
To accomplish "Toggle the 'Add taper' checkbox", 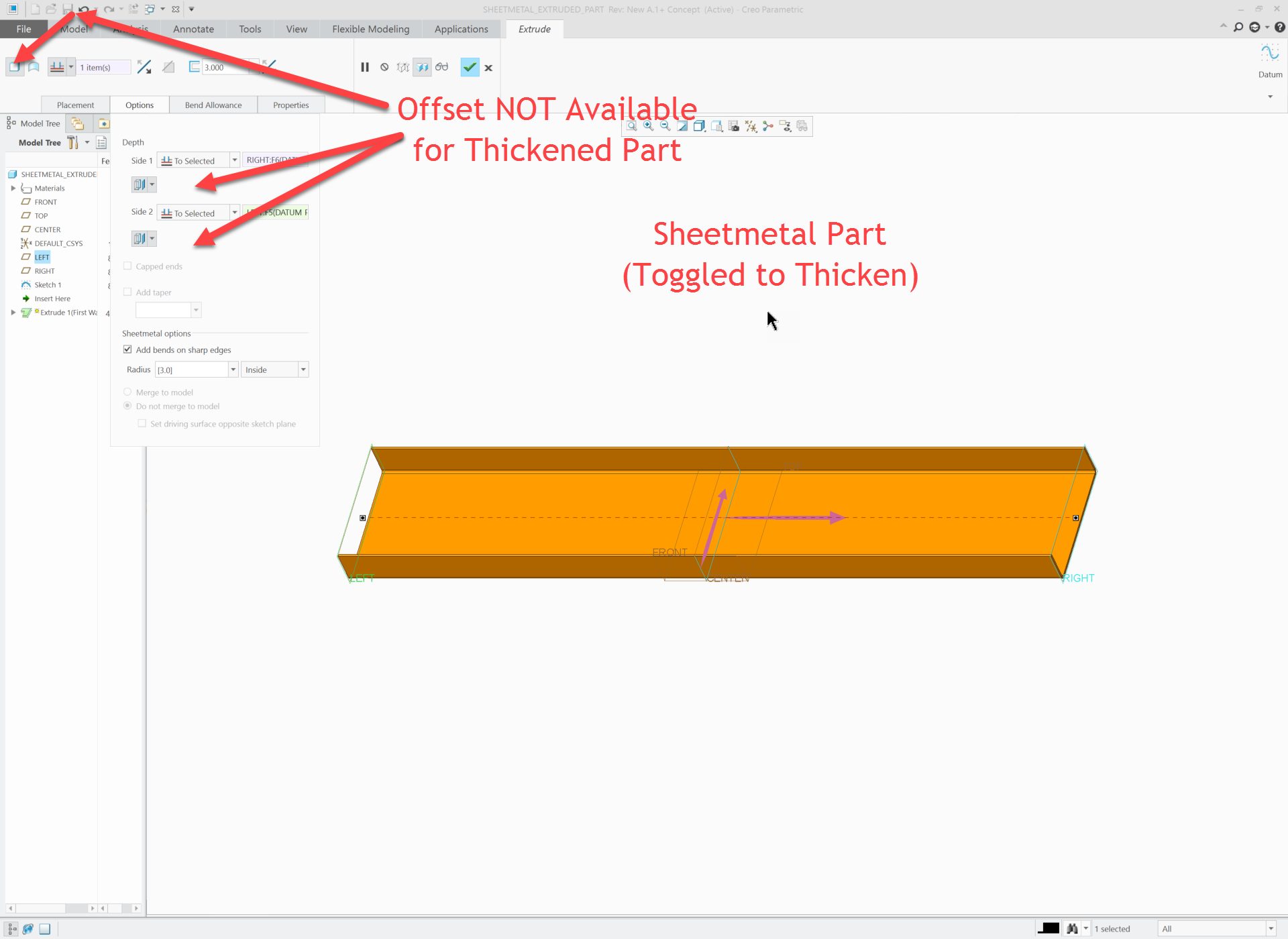I will (127, 291).
